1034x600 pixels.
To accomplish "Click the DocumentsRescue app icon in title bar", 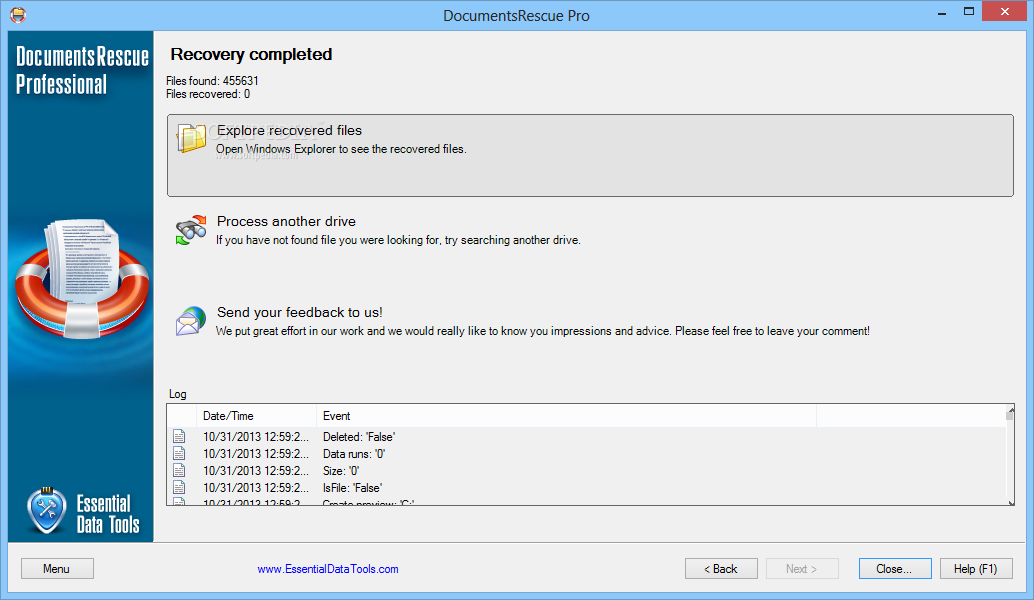I will tap(18, 15).
